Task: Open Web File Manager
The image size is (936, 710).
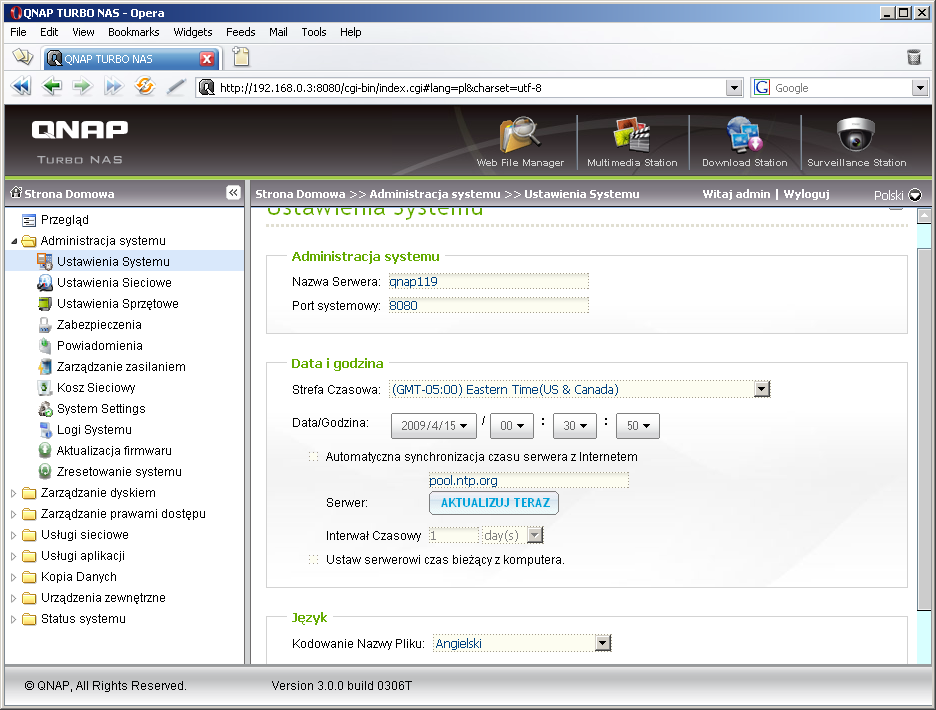Action: coord(520,142)
